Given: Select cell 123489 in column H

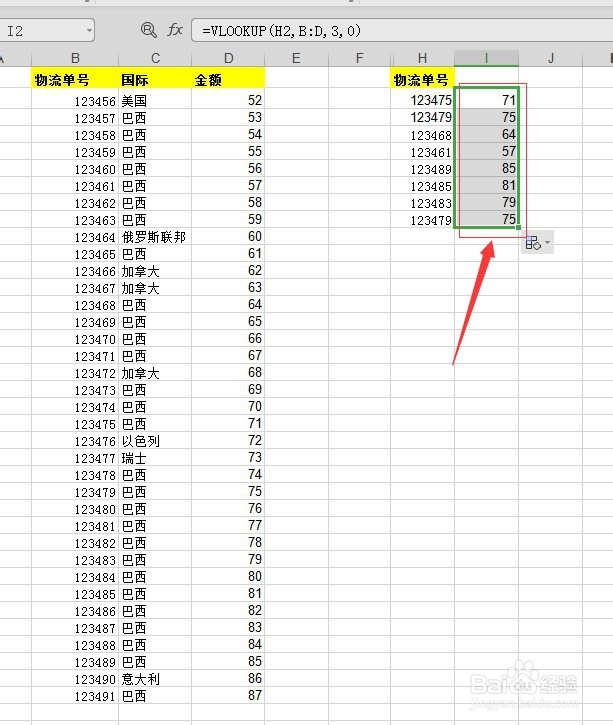Looking at the screenshot, I should 423,168.
